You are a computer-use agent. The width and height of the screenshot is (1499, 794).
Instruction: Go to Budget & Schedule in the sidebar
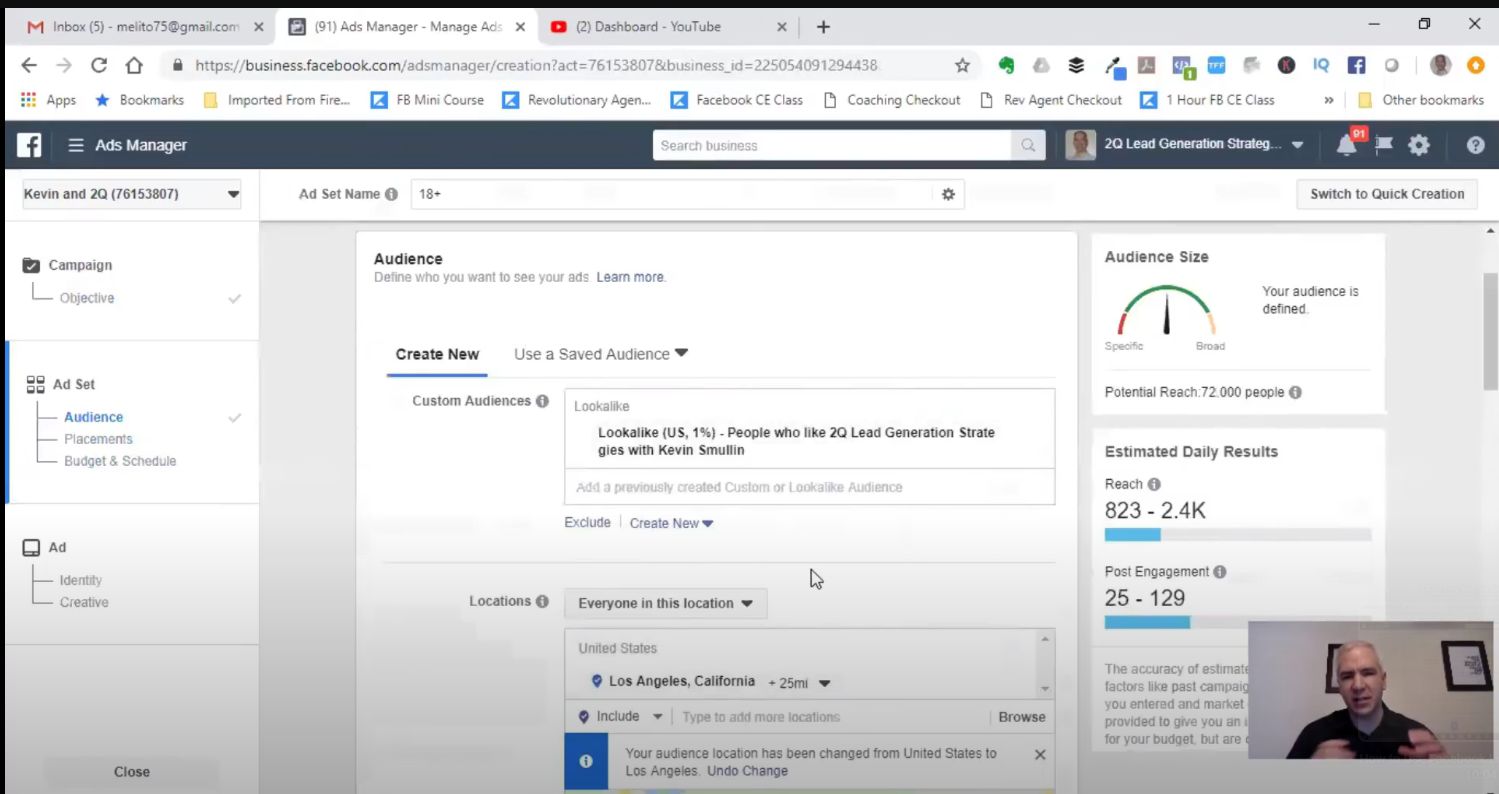(x=120, y=461)
